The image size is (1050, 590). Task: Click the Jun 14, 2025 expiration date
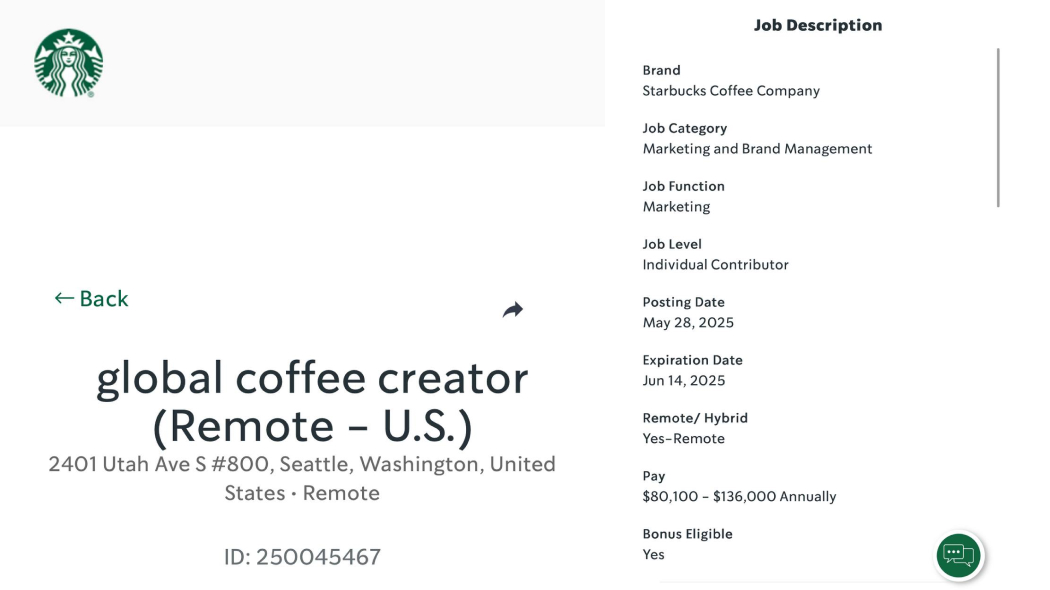point(684,380)
